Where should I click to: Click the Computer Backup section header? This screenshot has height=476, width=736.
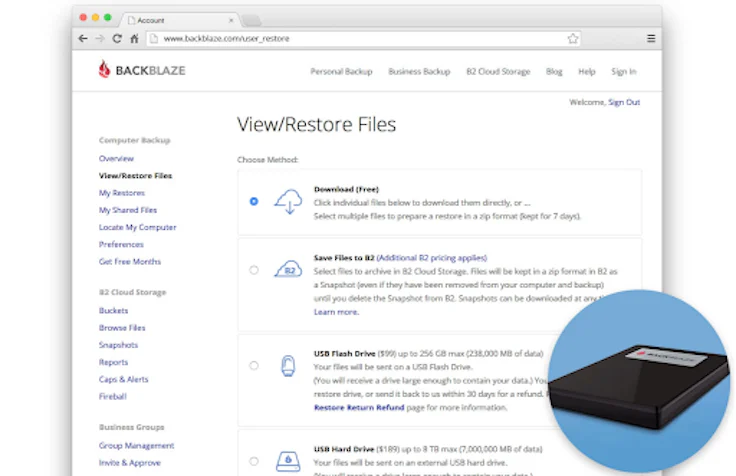[134, 140]
